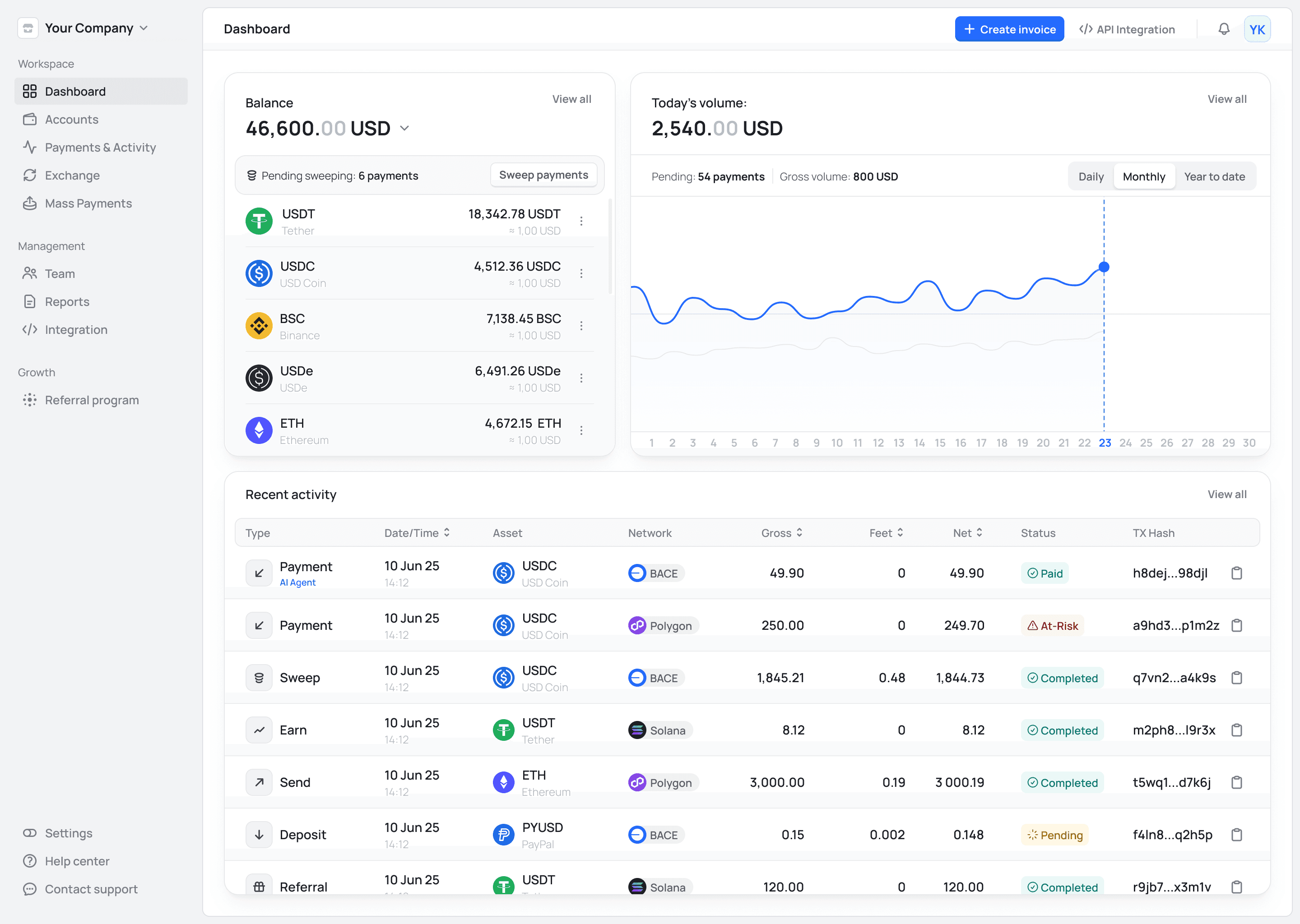Viewport: 1300px width, 924px height.
Task: Open the options menu for USDT balance
Action: pos(582,221)
